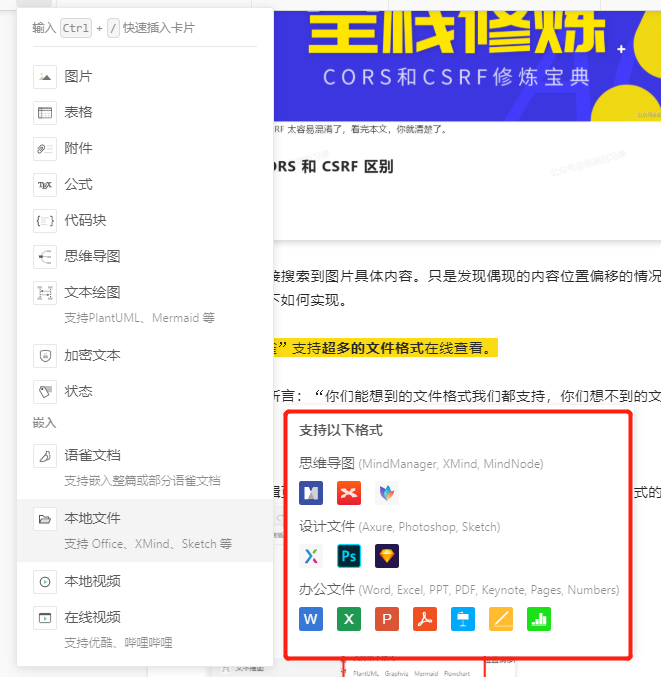The image size is (661, 677).
Task: Click the Numbers green chart icon
Action: tap(539, 619)
